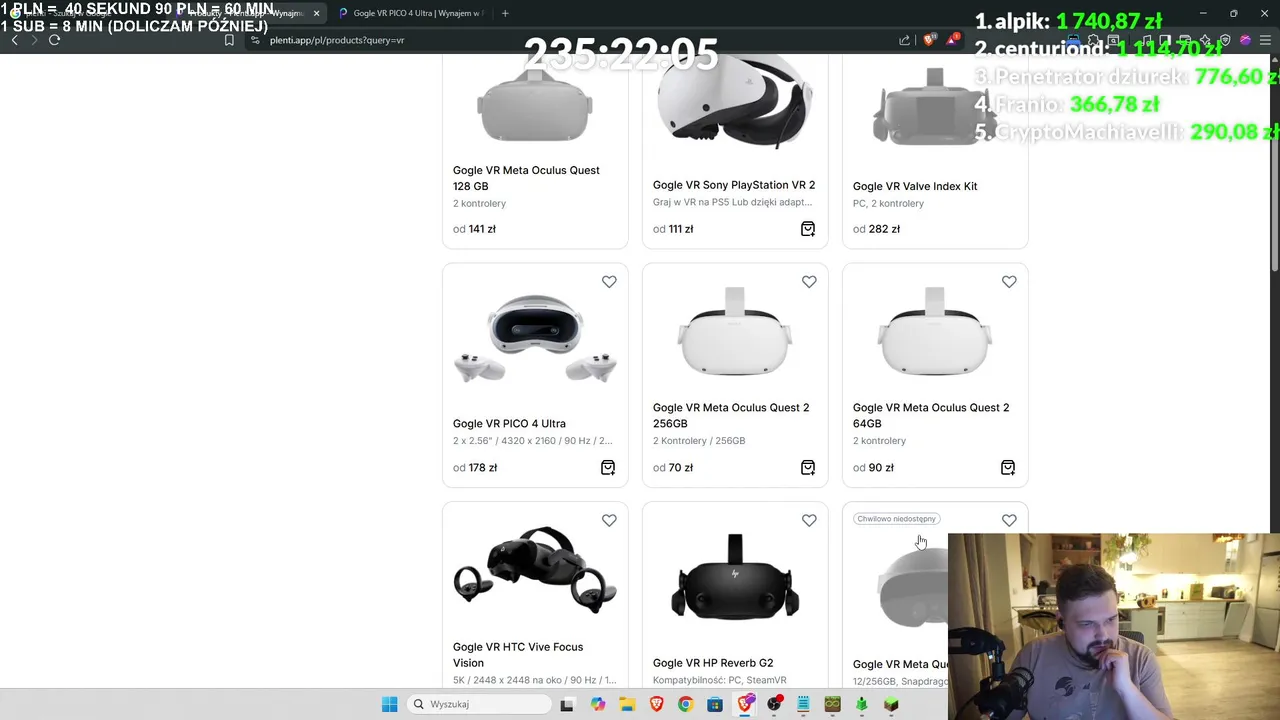Close the active Produkty browser tab
1280x720 pixels.
[317, 13]
